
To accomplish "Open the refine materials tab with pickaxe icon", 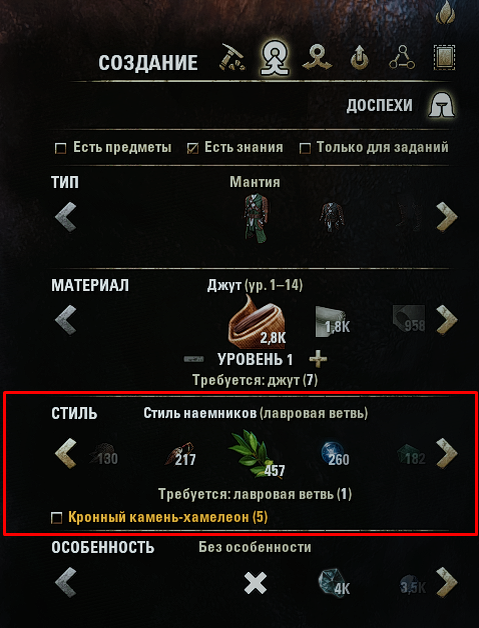I will tap(232, 57).
